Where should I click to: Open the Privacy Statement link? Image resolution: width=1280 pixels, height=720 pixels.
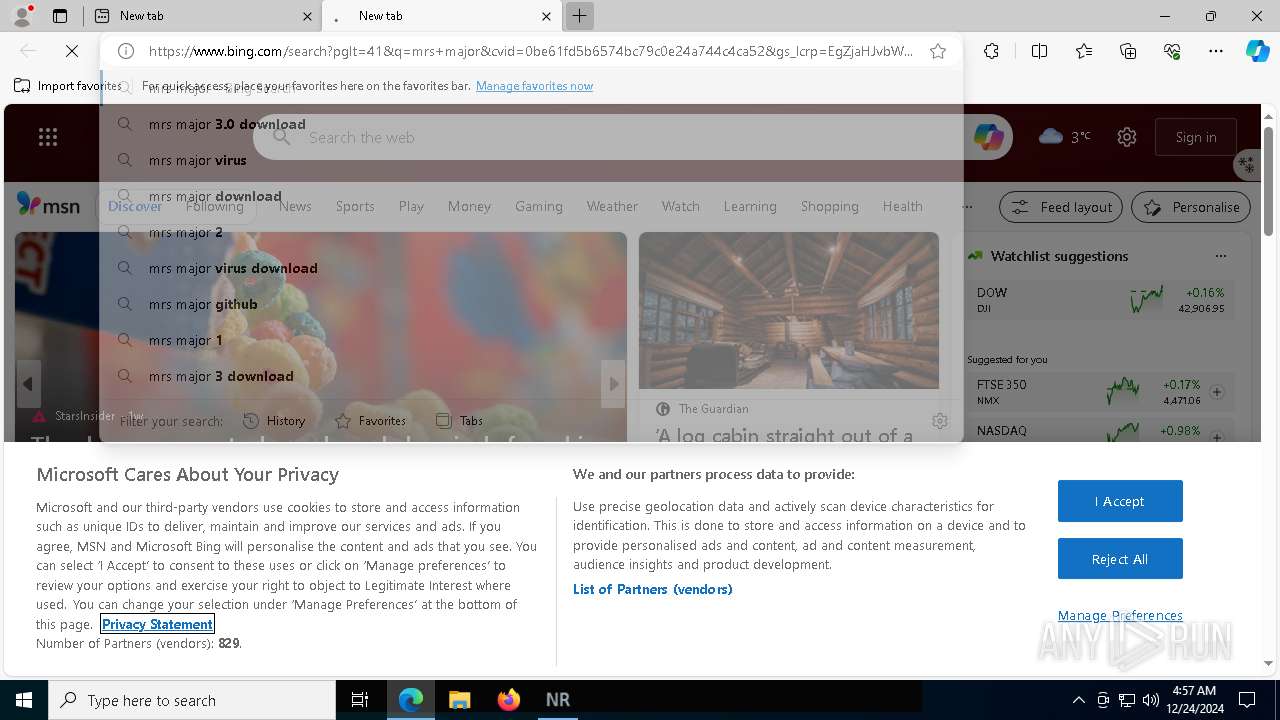coord(157,624)
